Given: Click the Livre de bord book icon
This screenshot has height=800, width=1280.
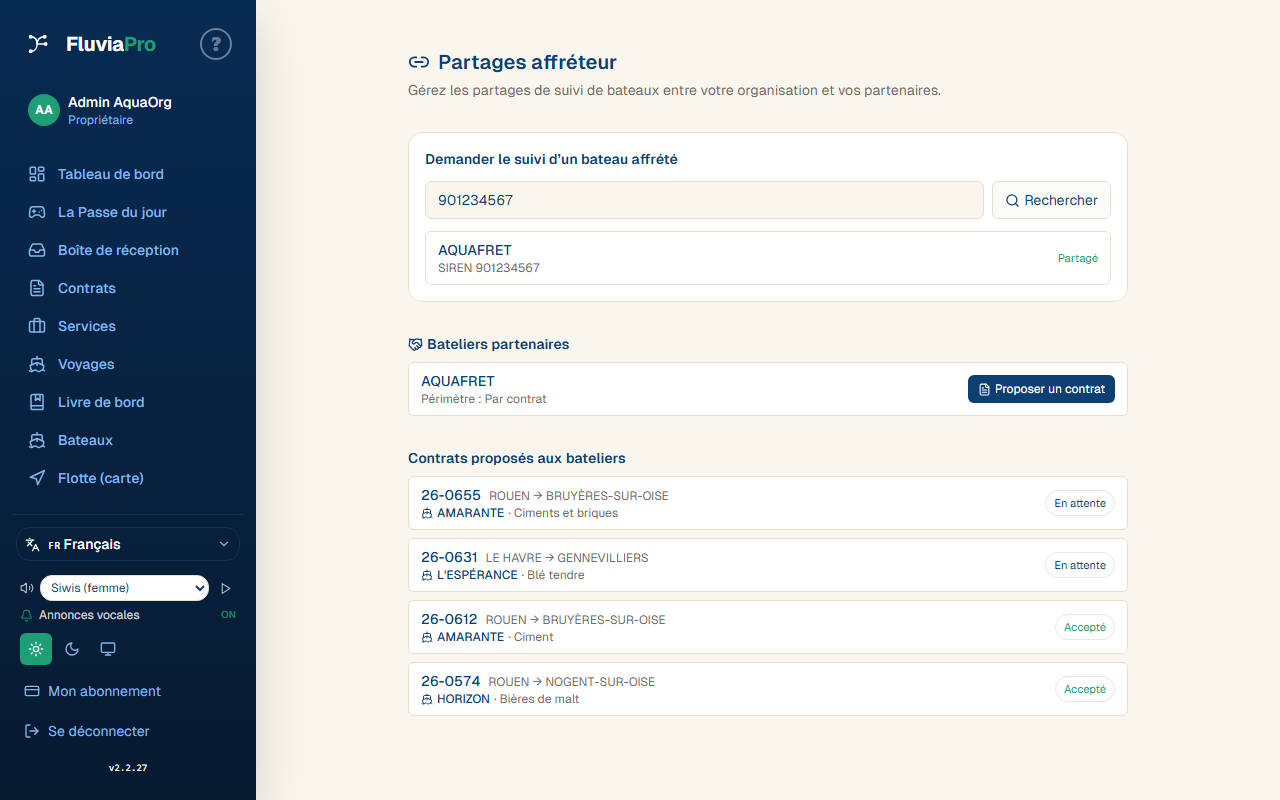Looking at the screenshot, I should [x=37, y=402].
